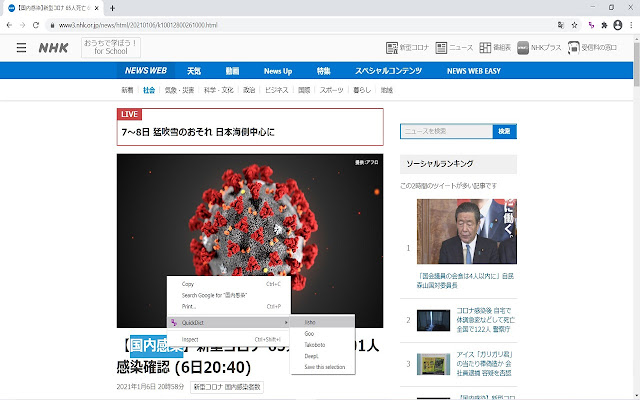The image size is (640, 400).
Task: Open the スペシャルコンテンツ tab
Action: click(388, 71)
